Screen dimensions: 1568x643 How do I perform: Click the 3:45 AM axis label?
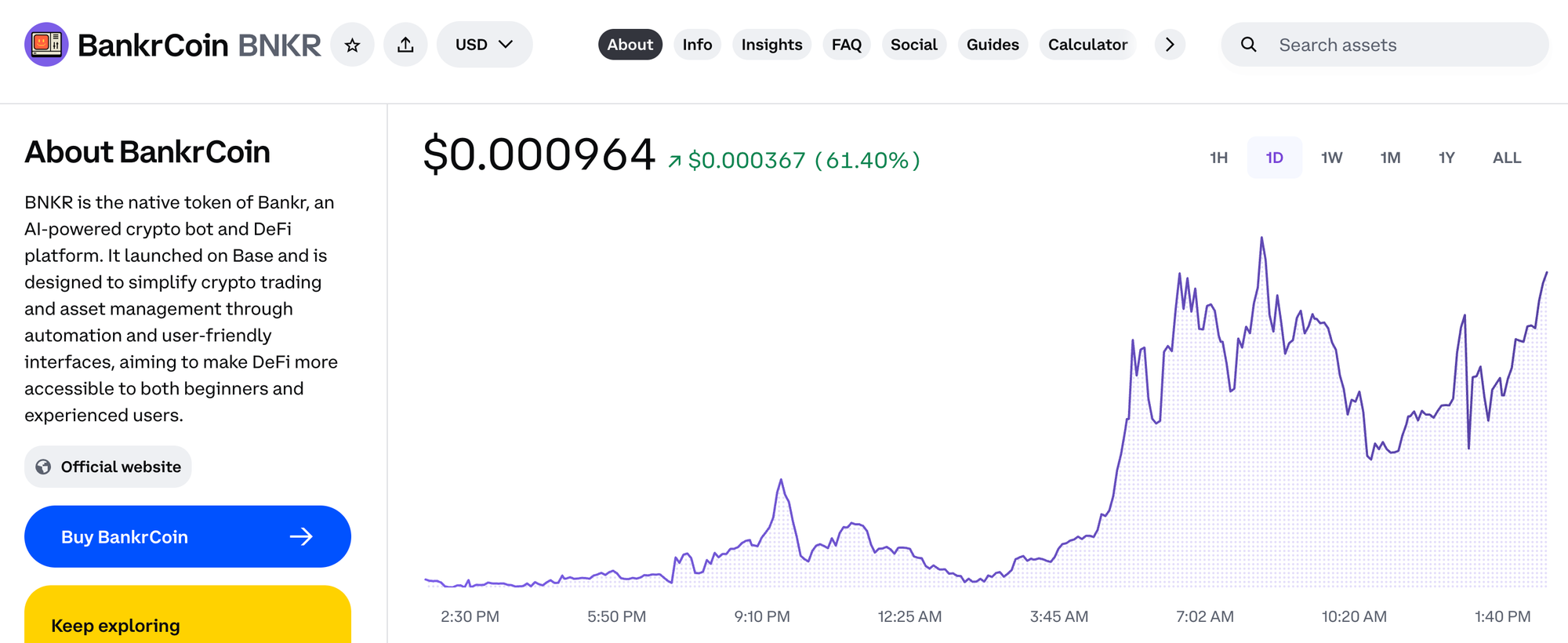(x=1059, y=616)
